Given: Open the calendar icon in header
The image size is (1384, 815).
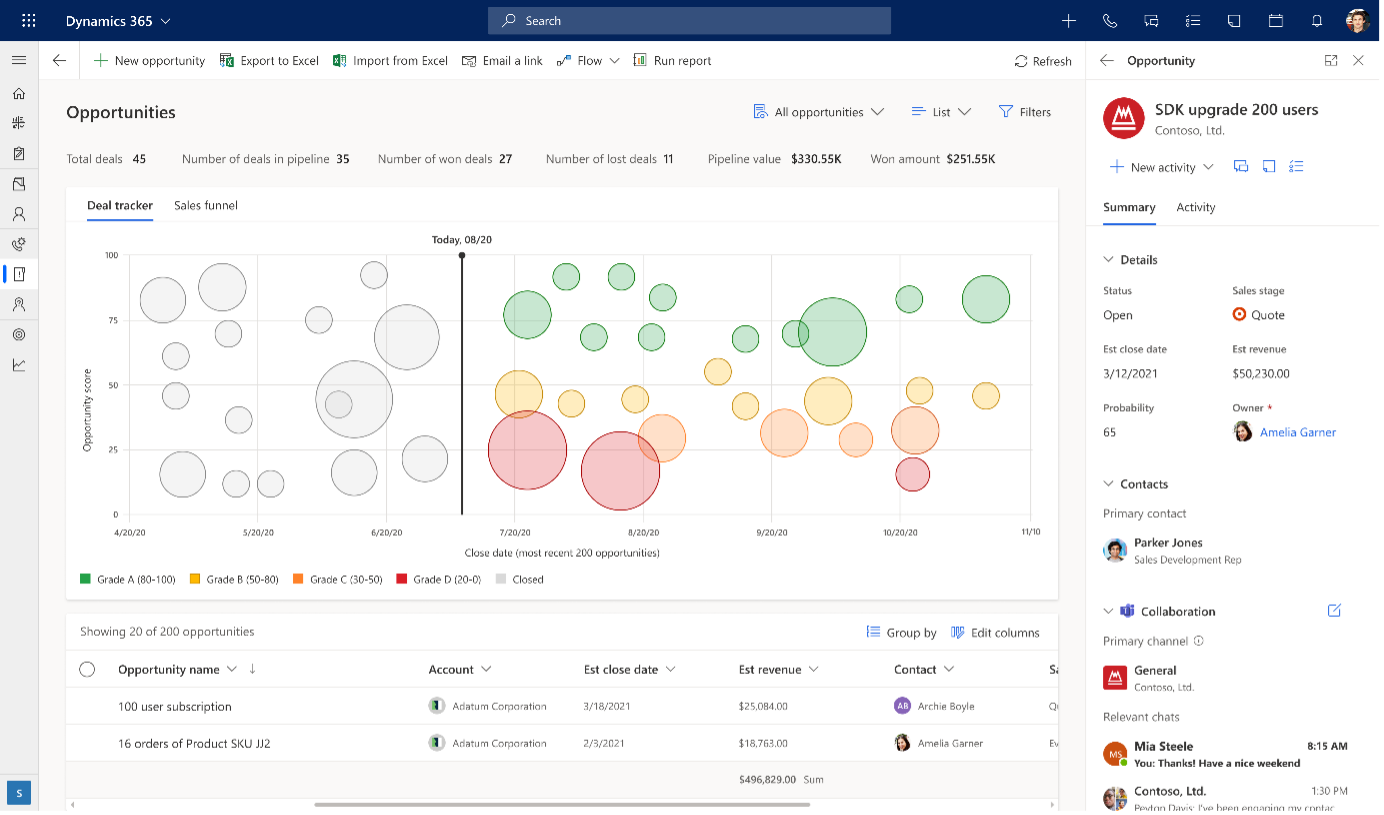Looking at the screenshot, I should point(1275,20).
